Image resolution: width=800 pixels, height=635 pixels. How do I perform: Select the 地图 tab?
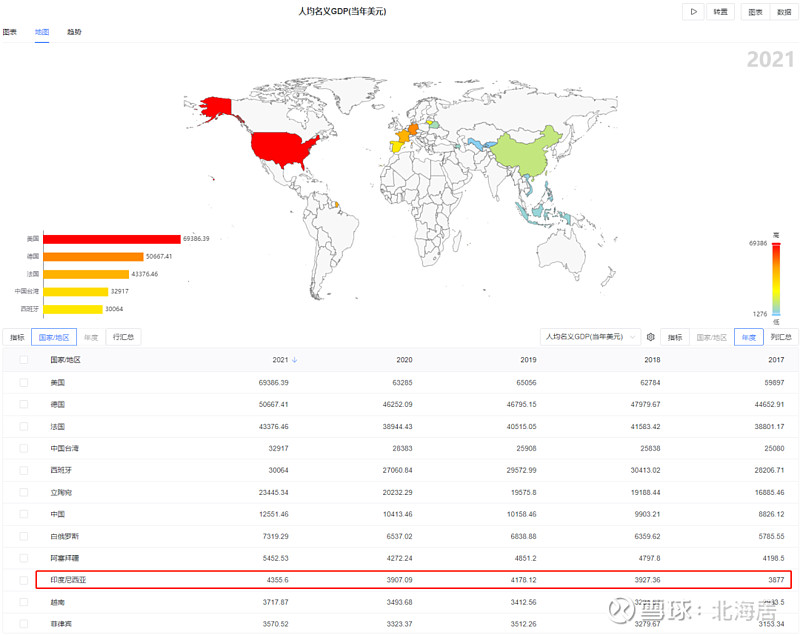coord(42,32)
